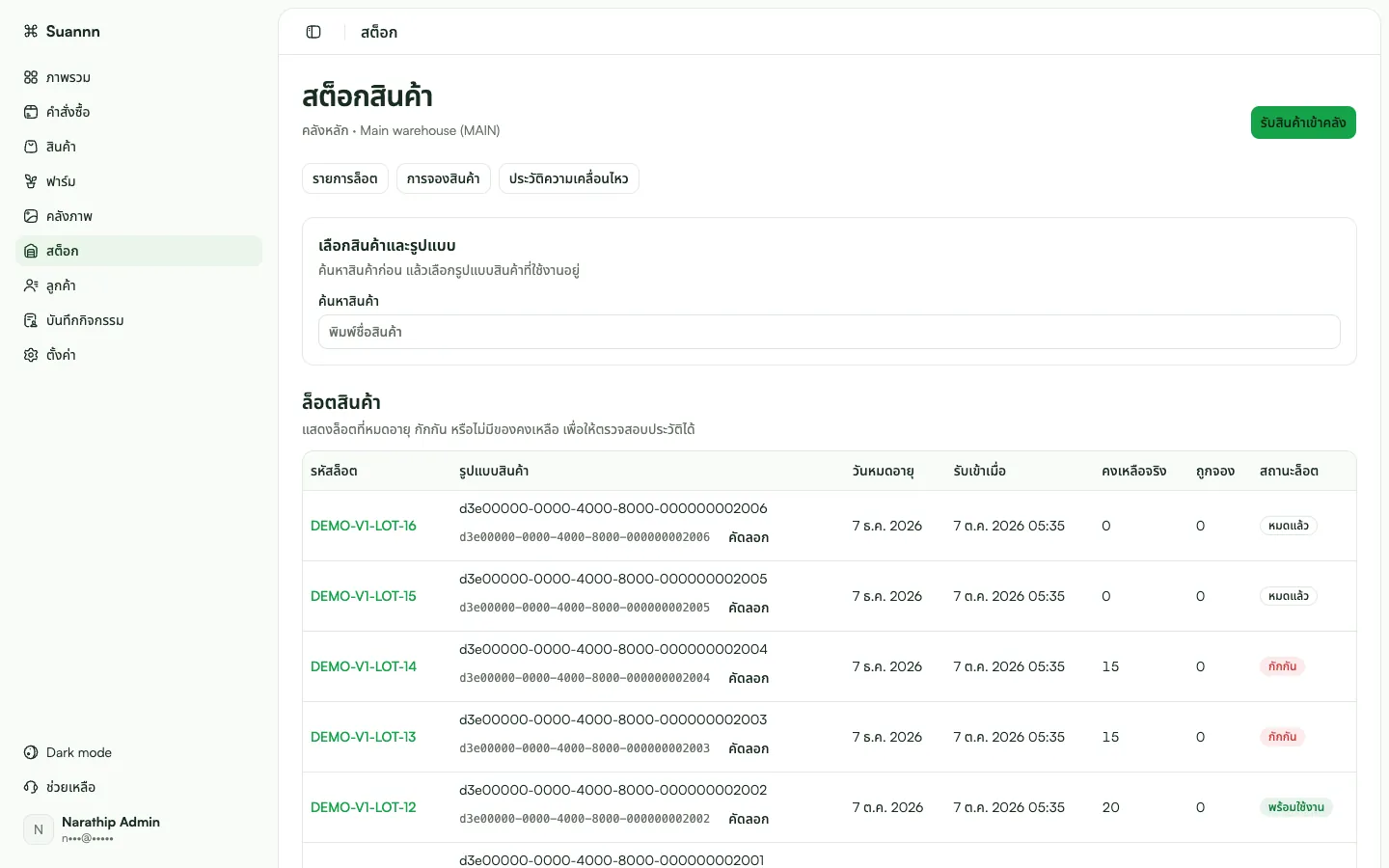Open lot DEMO-V1-LOT-15 link
The image size is (1389, 868).
(x=364, y=596)
